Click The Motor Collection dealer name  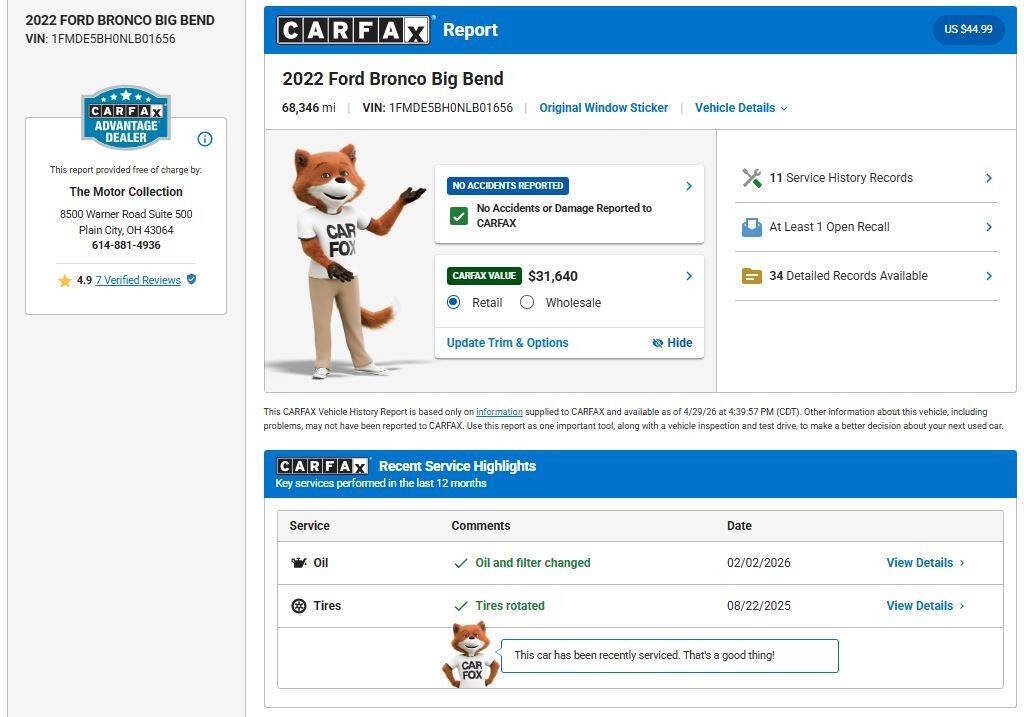pyautogui.click(x=126, y=192)
